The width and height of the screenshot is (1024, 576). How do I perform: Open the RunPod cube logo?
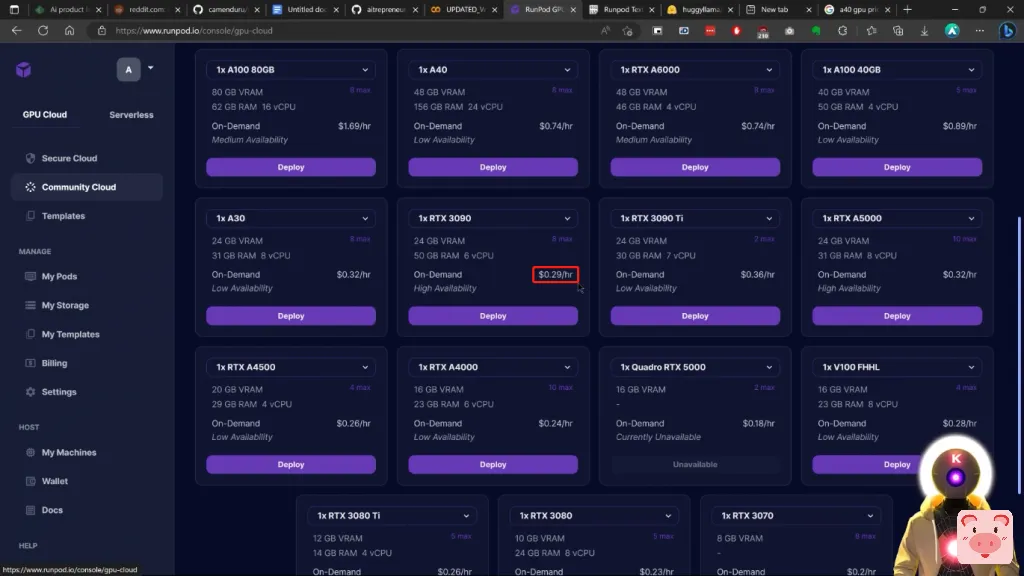coord(24,70)
